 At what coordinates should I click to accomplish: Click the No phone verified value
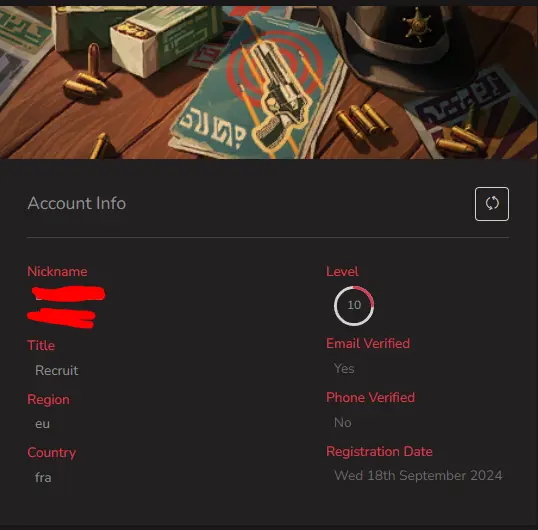coord(343,423)
